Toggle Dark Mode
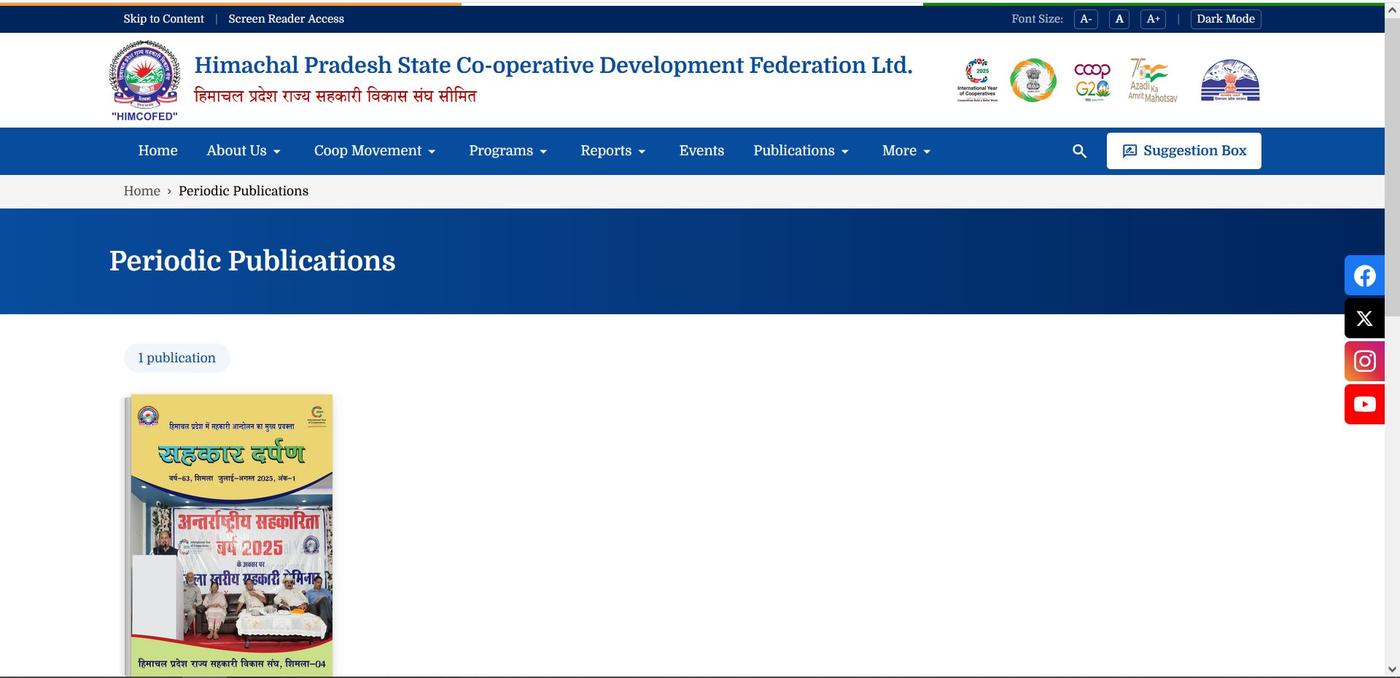 tap(1225, 19)
